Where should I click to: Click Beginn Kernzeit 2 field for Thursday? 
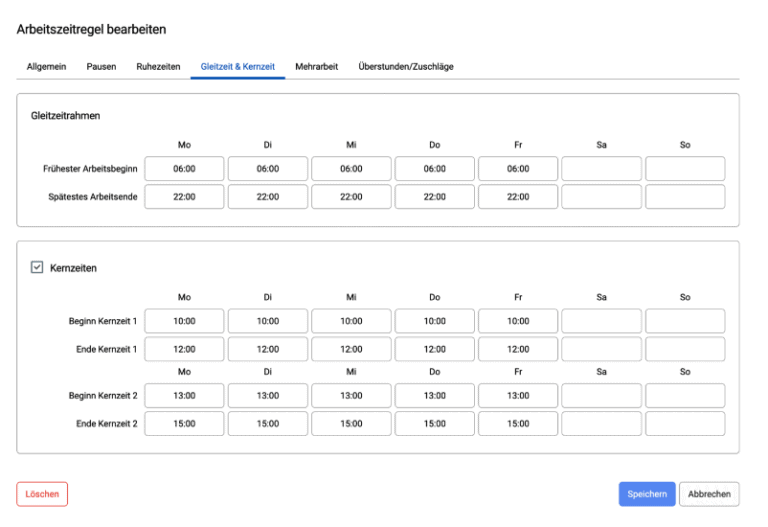coord(435,395)
